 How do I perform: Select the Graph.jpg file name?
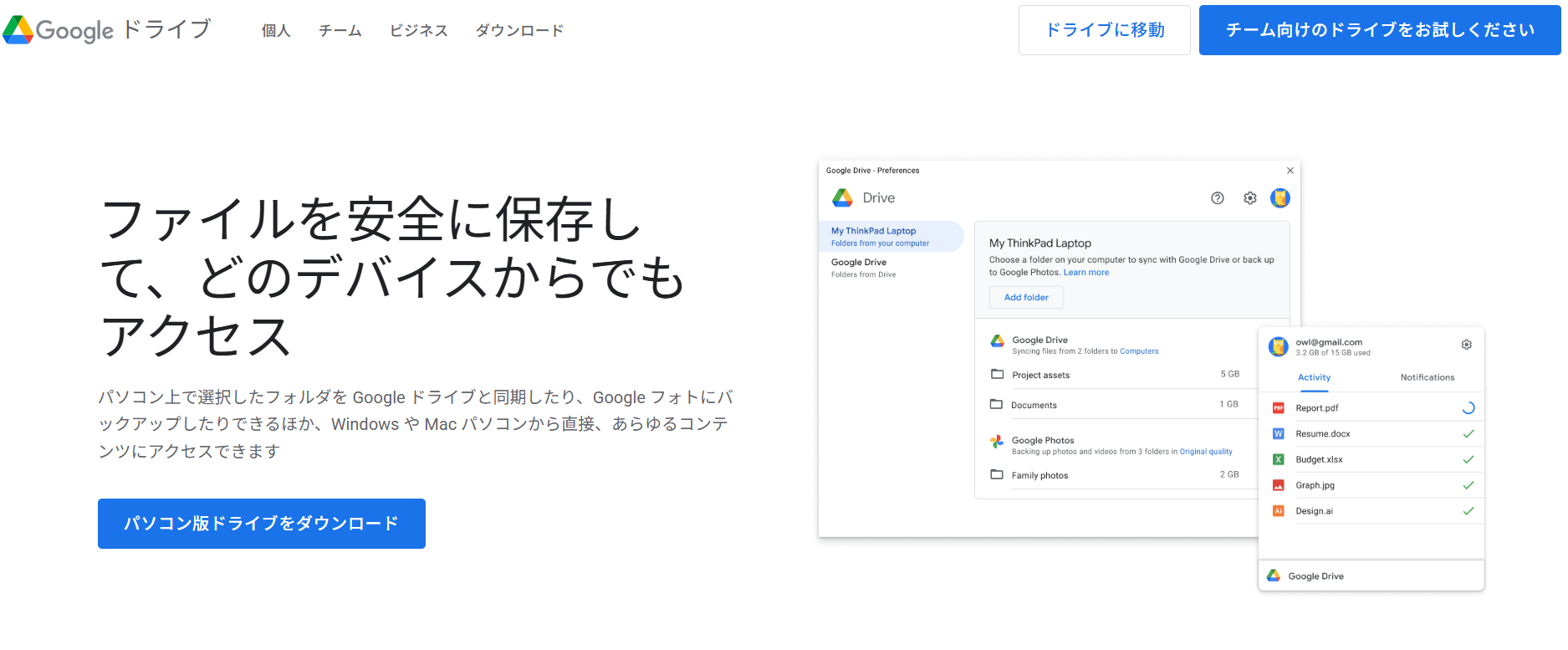pyautogui.click(x=1315, y=486)
